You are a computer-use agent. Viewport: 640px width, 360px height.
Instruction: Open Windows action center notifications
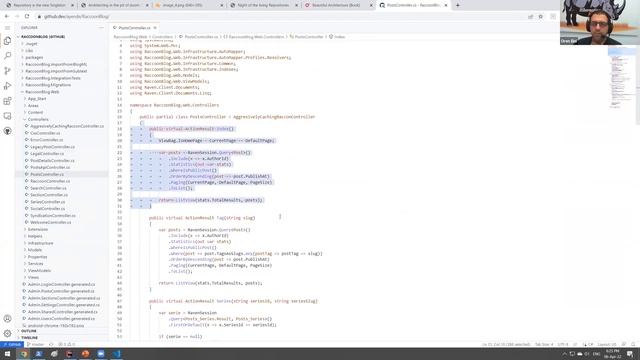(x=631, y=354)
